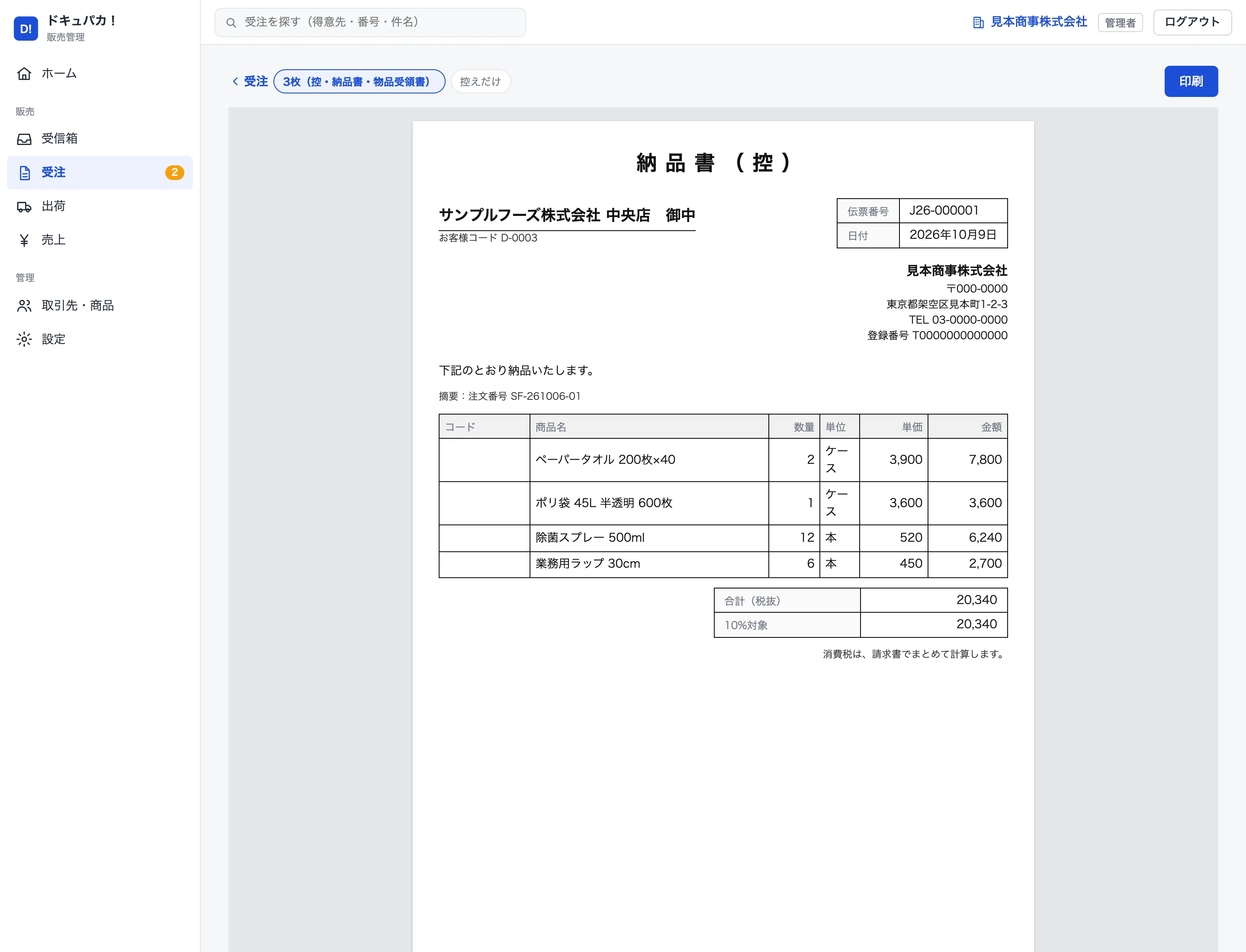
Task: Click the 受注 document icon in sidebar
Action: click(x=24, y=173)
